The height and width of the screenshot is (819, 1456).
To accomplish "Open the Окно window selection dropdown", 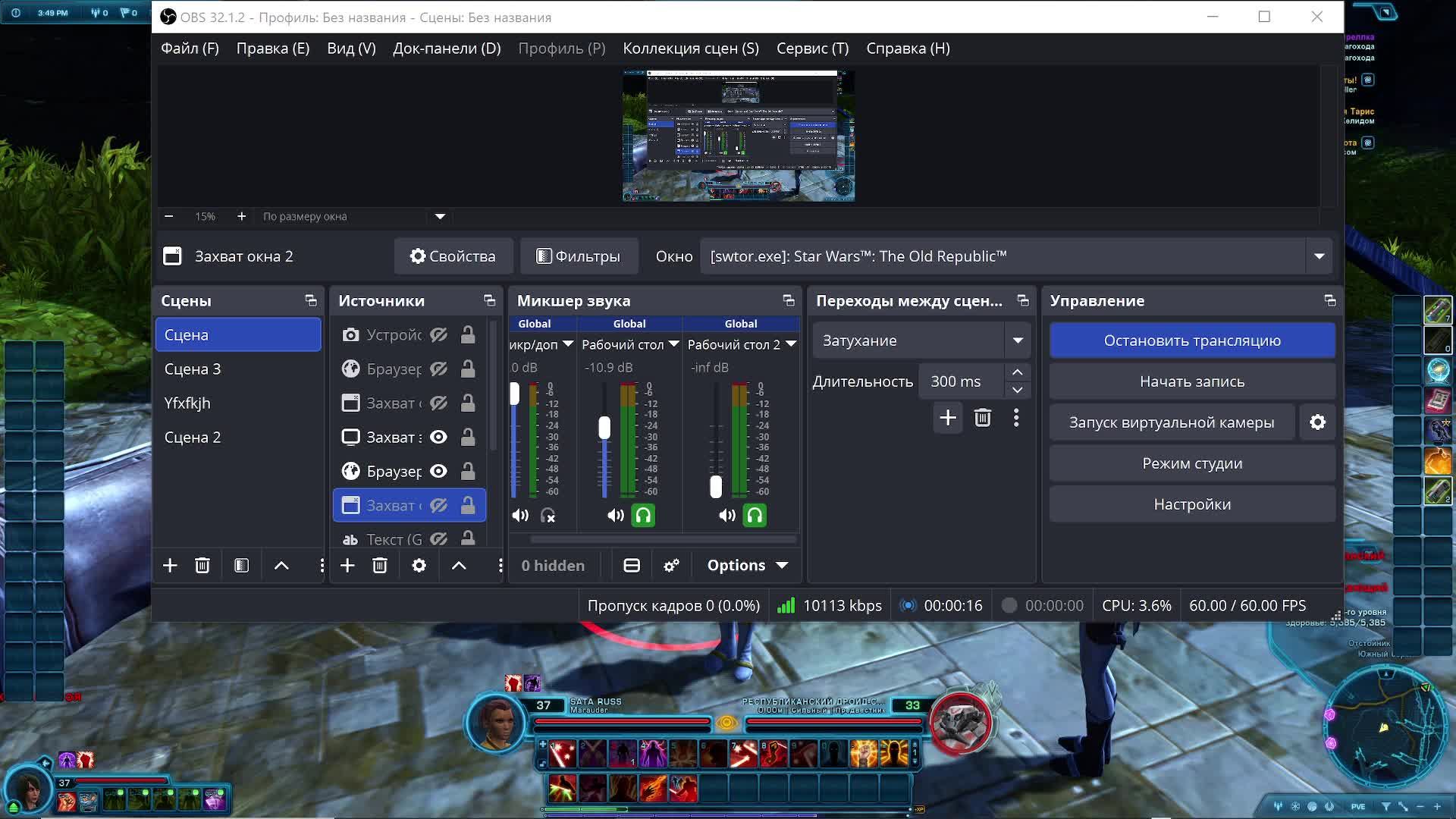I will [1319, 256].
